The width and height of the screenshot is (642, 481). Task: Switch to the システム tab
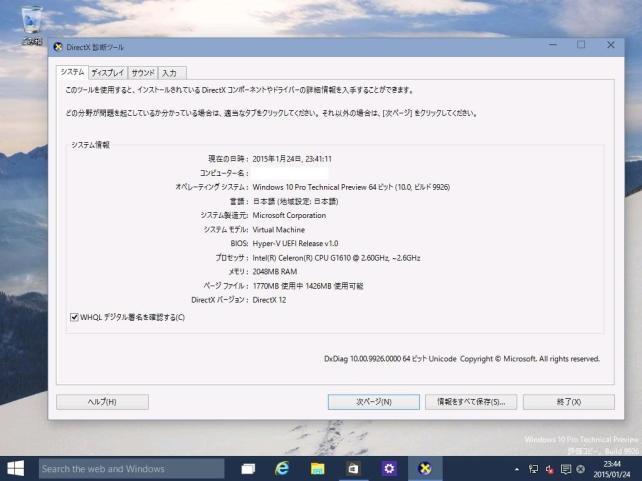point(72,72)
